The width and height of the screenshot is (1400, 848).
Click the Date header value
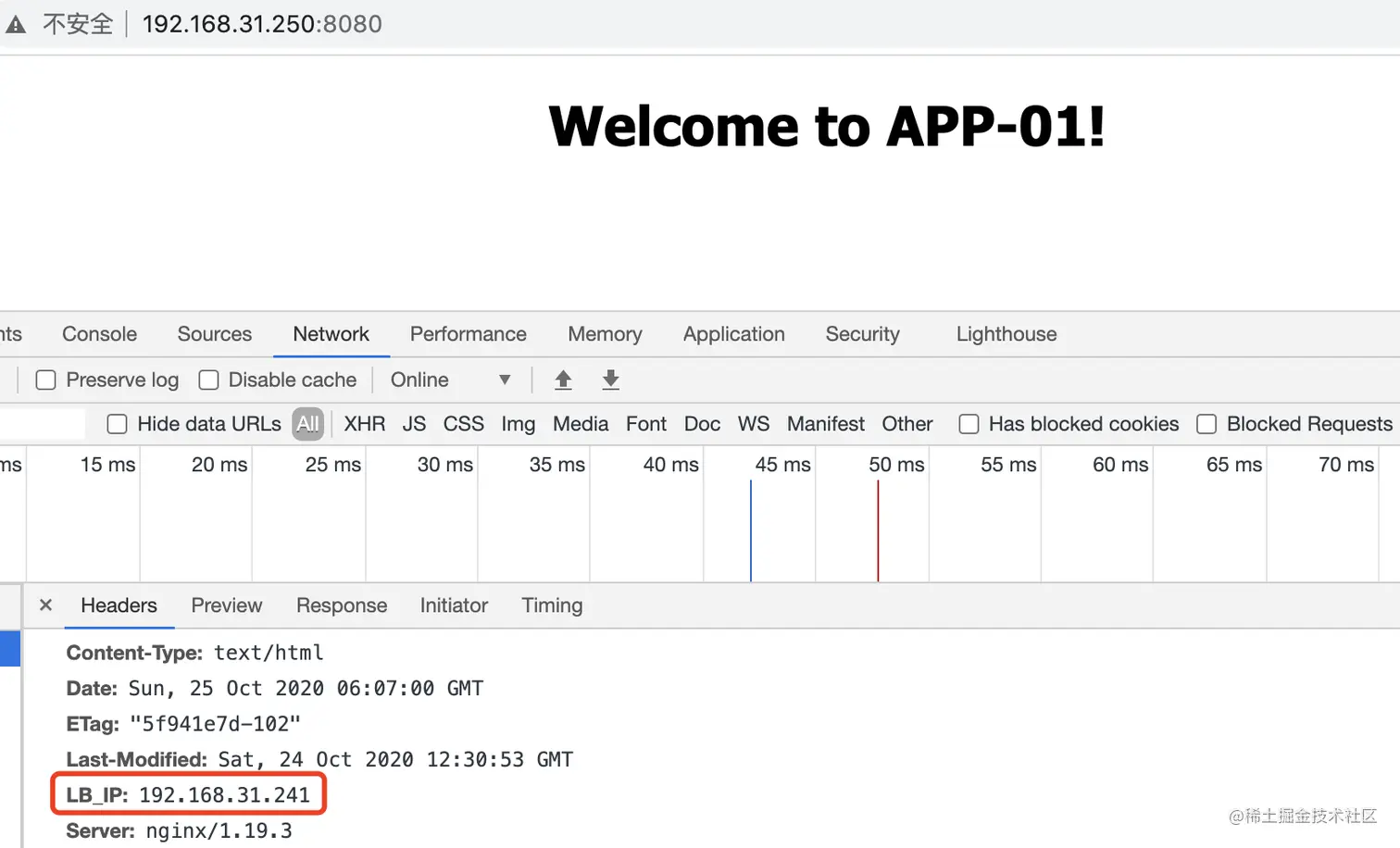306,689
